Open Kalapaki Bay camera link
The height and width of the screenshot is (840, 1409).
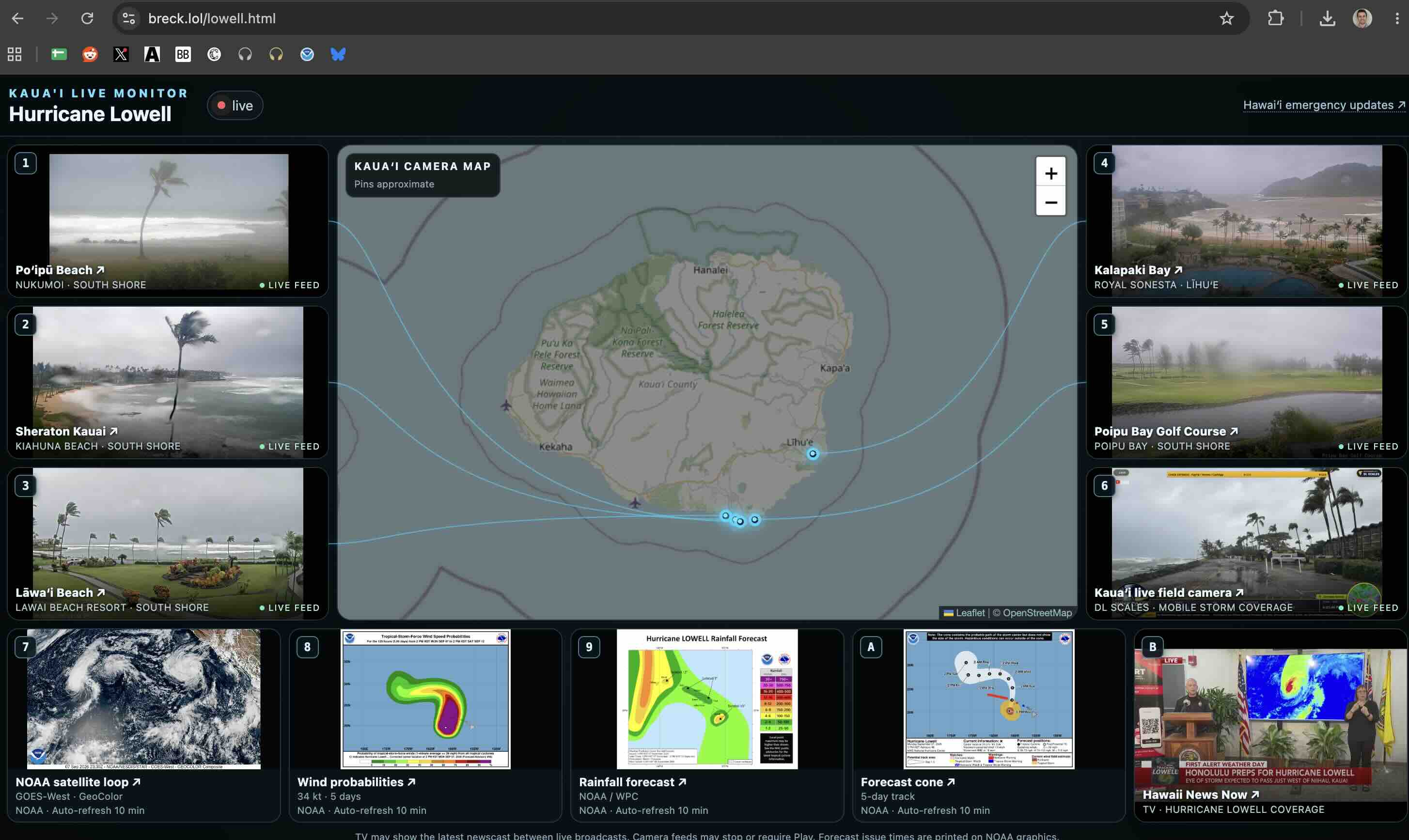(1138, 270)
